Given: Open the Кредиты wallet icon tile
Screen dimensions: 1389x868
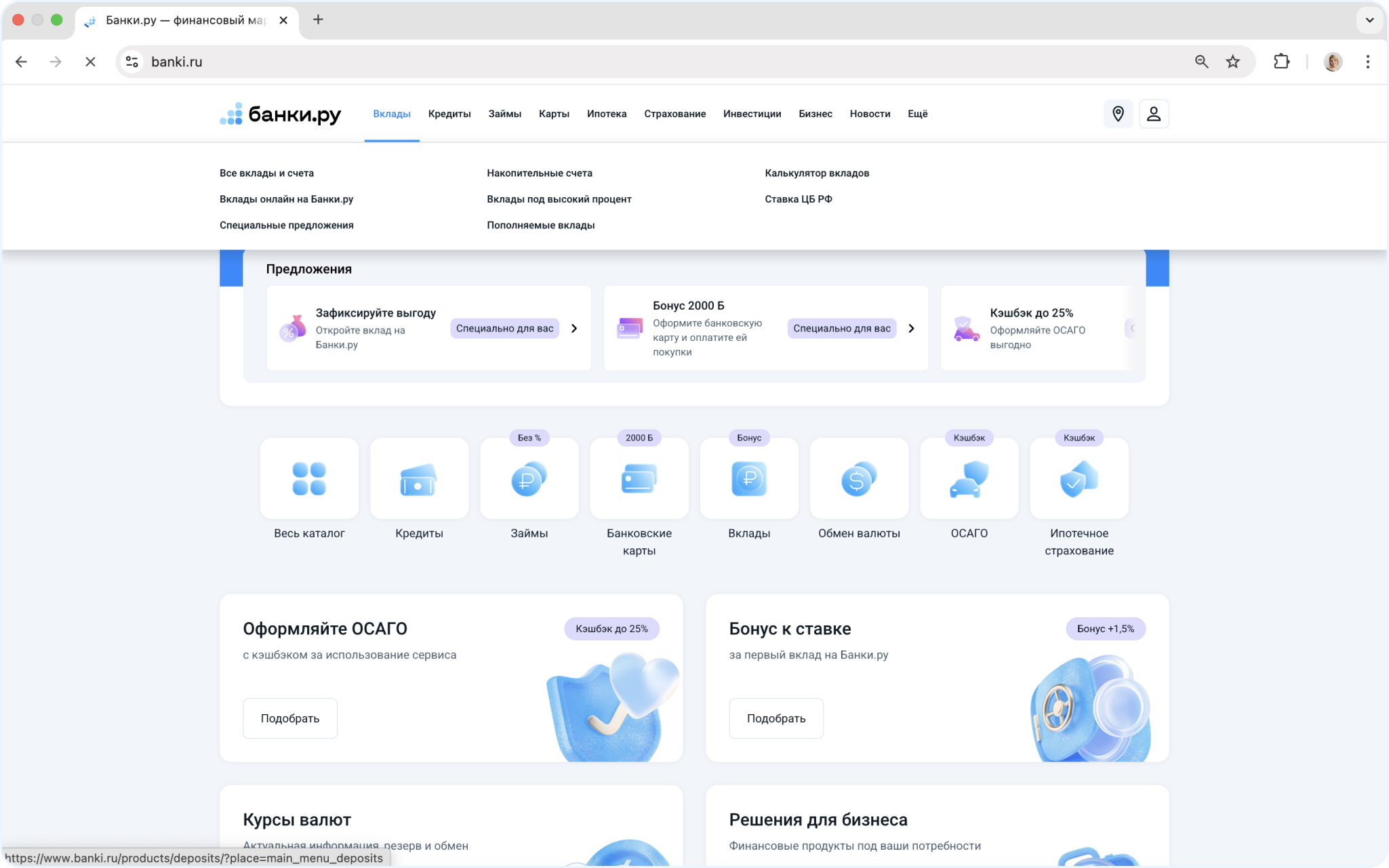Looking at the screenshot, I should [x=419, y=478].
